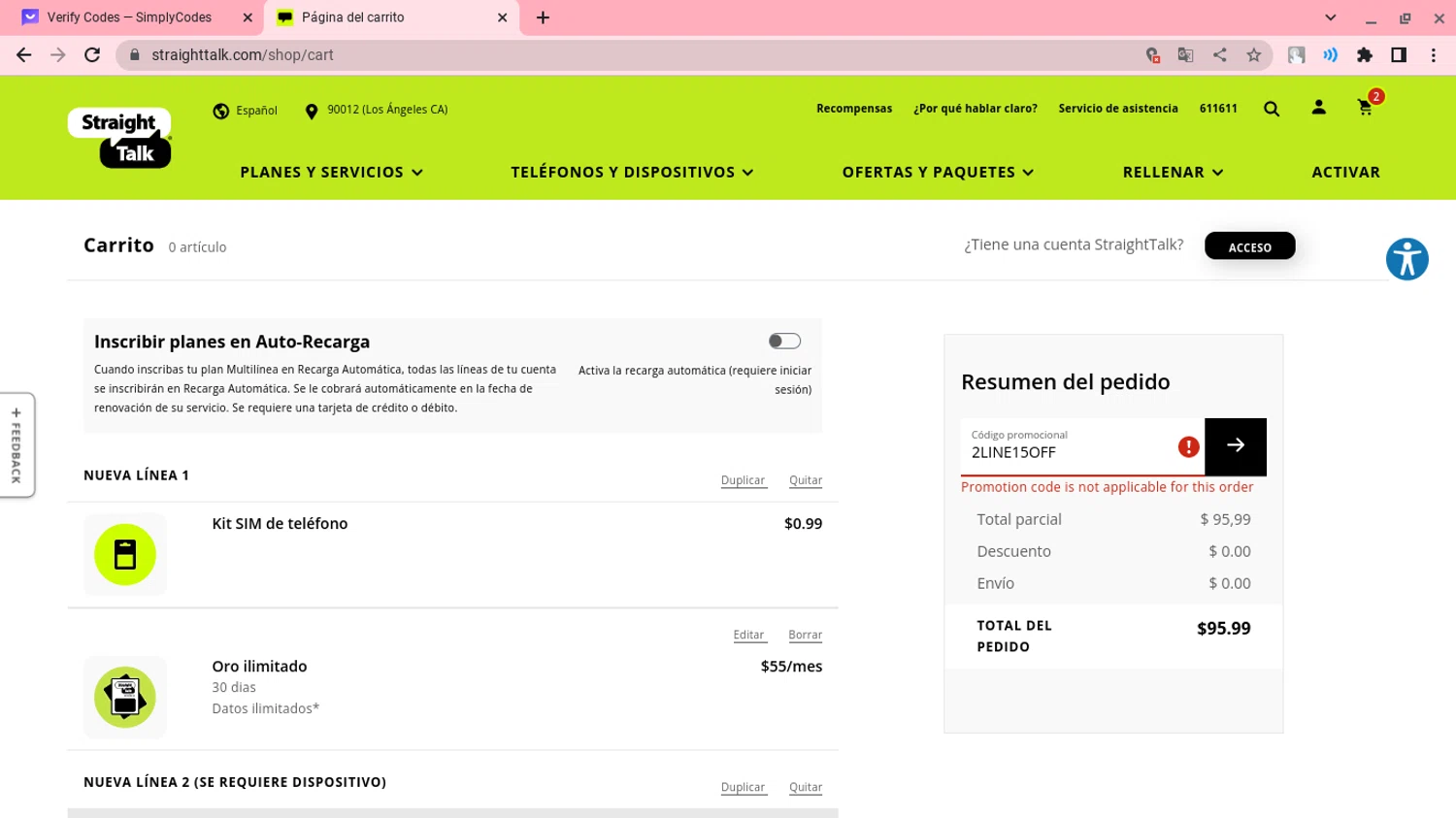
Task: Click the Oro ilimitado plan icon
Action: click(125, 698)
